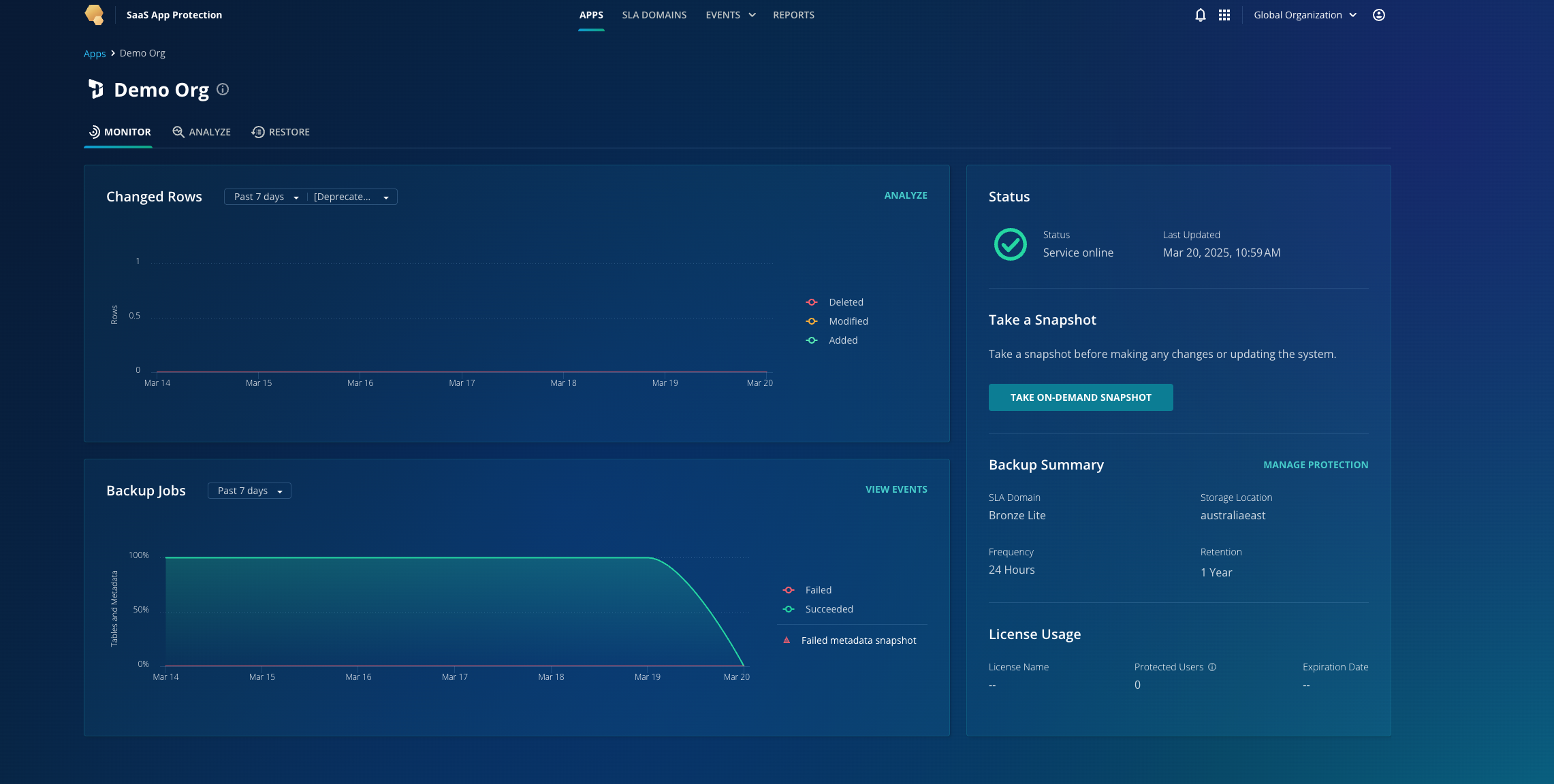The image size is (1554, 784).
Task: Click the Mar 19 point on Backup Jobs chart
Action: 648,558
